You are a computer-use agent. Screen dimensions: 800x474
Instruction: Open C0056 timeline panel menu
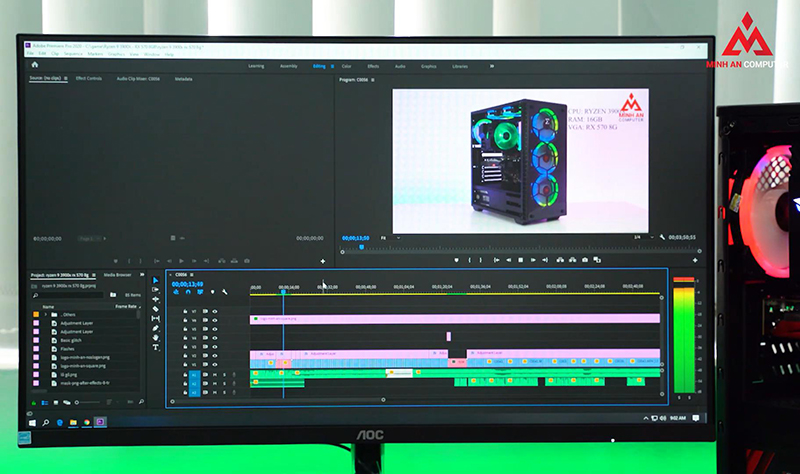tap(192, 275)
